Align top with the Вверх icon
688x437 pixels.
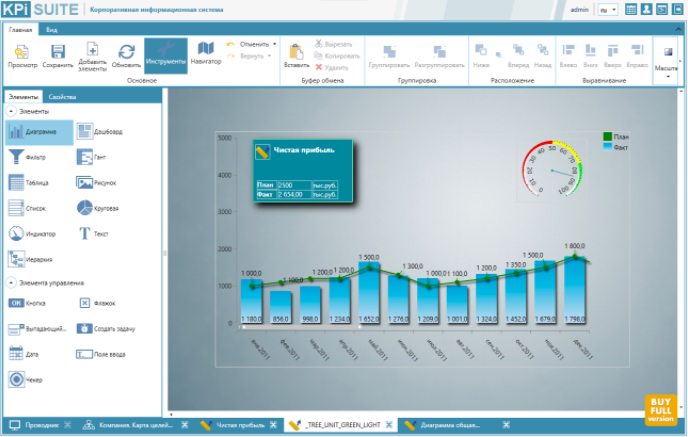[x=613, y=56]
